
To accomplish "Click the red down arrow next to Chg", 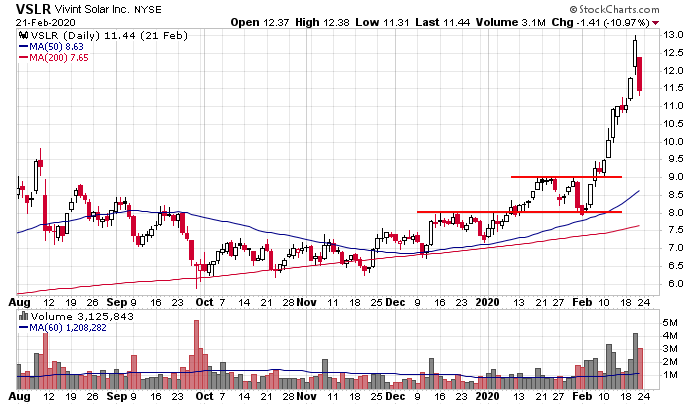I will [x=655, y=23].
